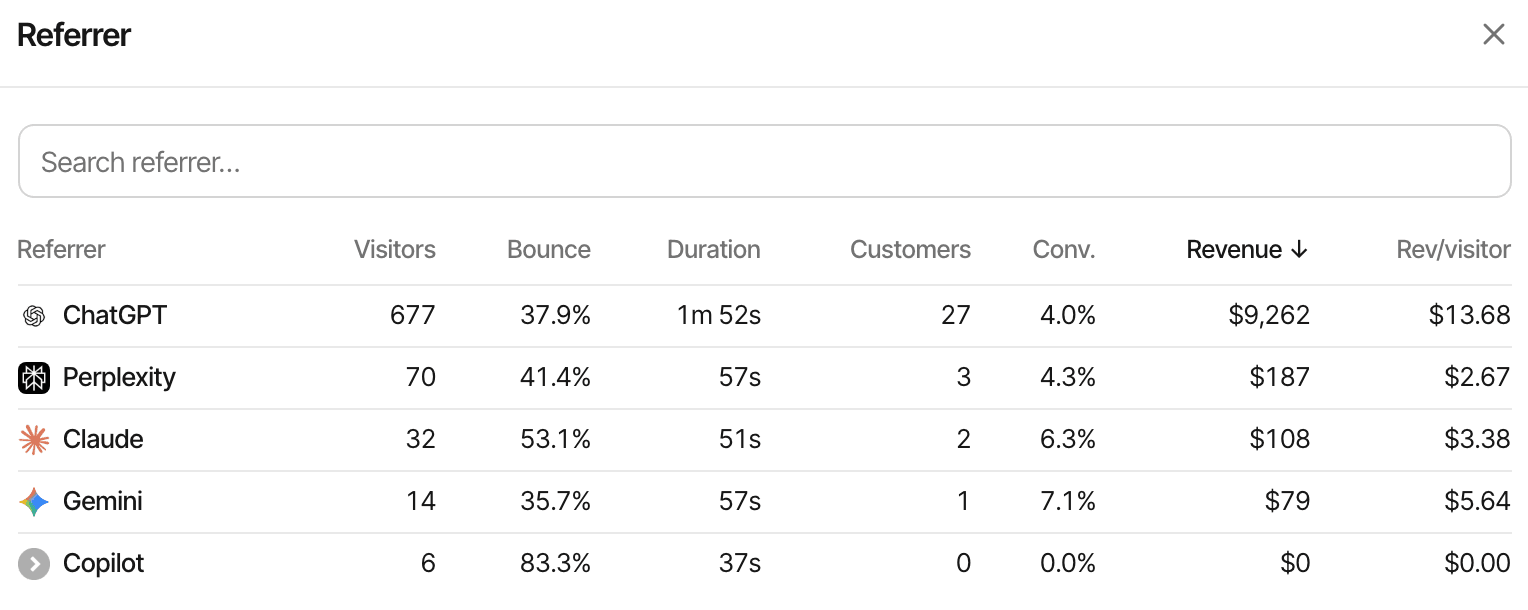Click ChatGPT conversion 4.0%
1528x610 pixels.
1068,316
